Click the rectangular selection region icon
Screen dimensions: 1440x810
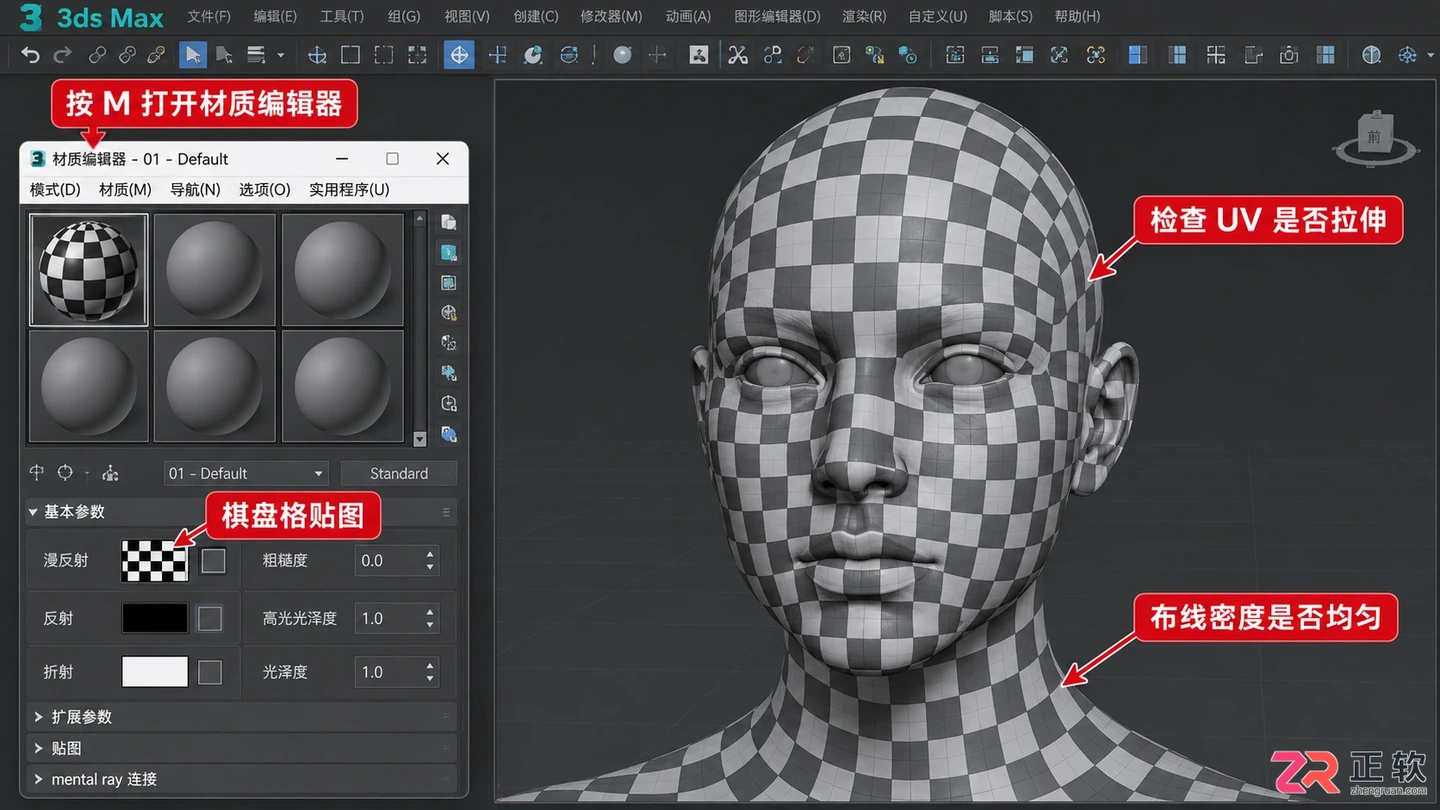[x=350, y=55]
